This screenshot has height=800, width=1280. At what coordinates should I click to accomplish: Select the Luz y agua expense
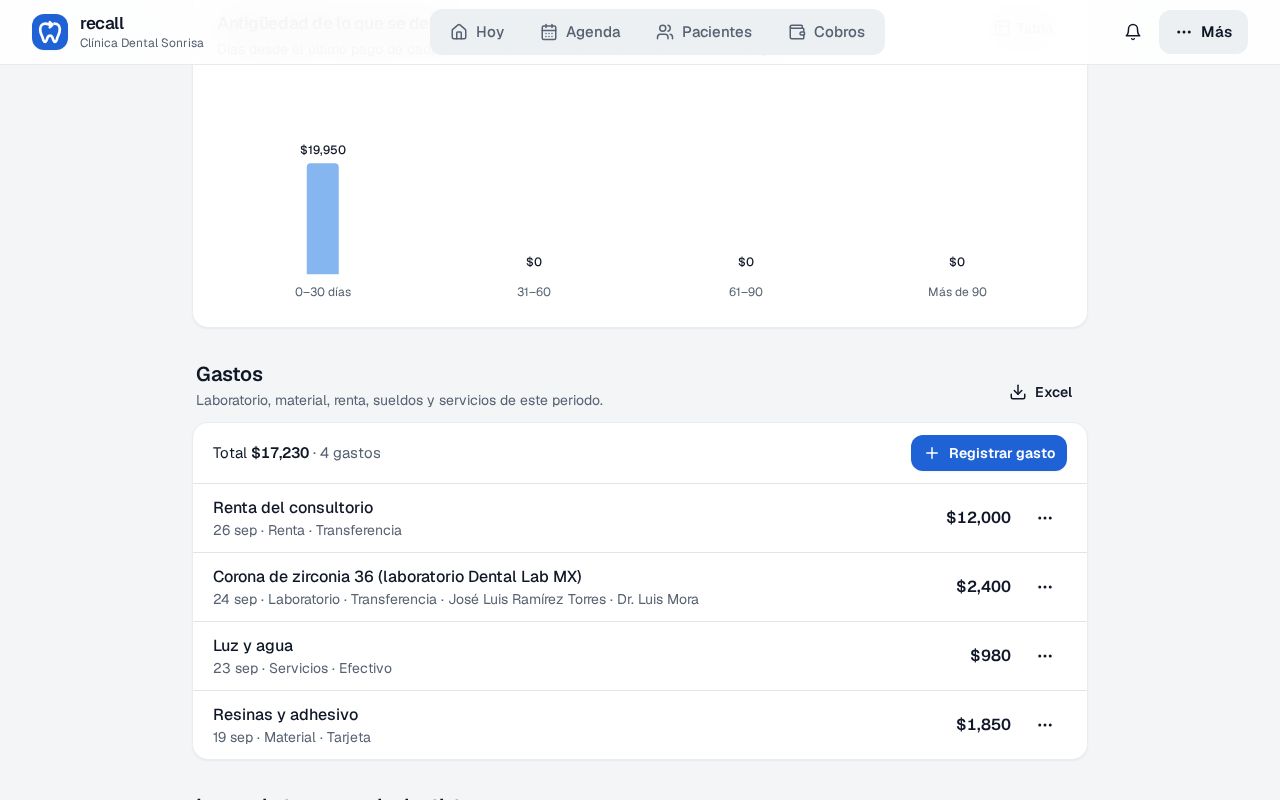(640, 656)
